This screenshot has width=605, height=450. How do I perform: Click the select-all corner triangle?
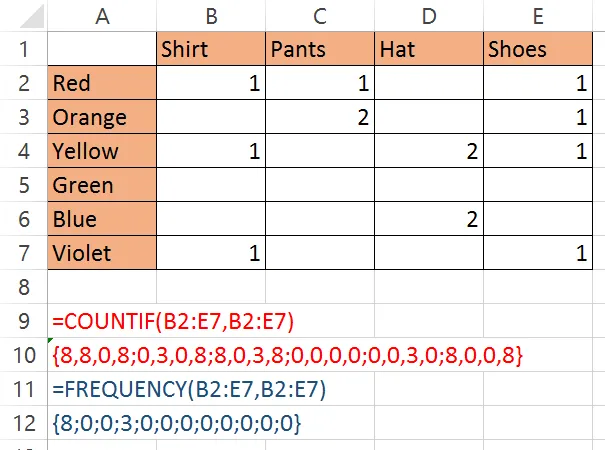tap(32, 17)
